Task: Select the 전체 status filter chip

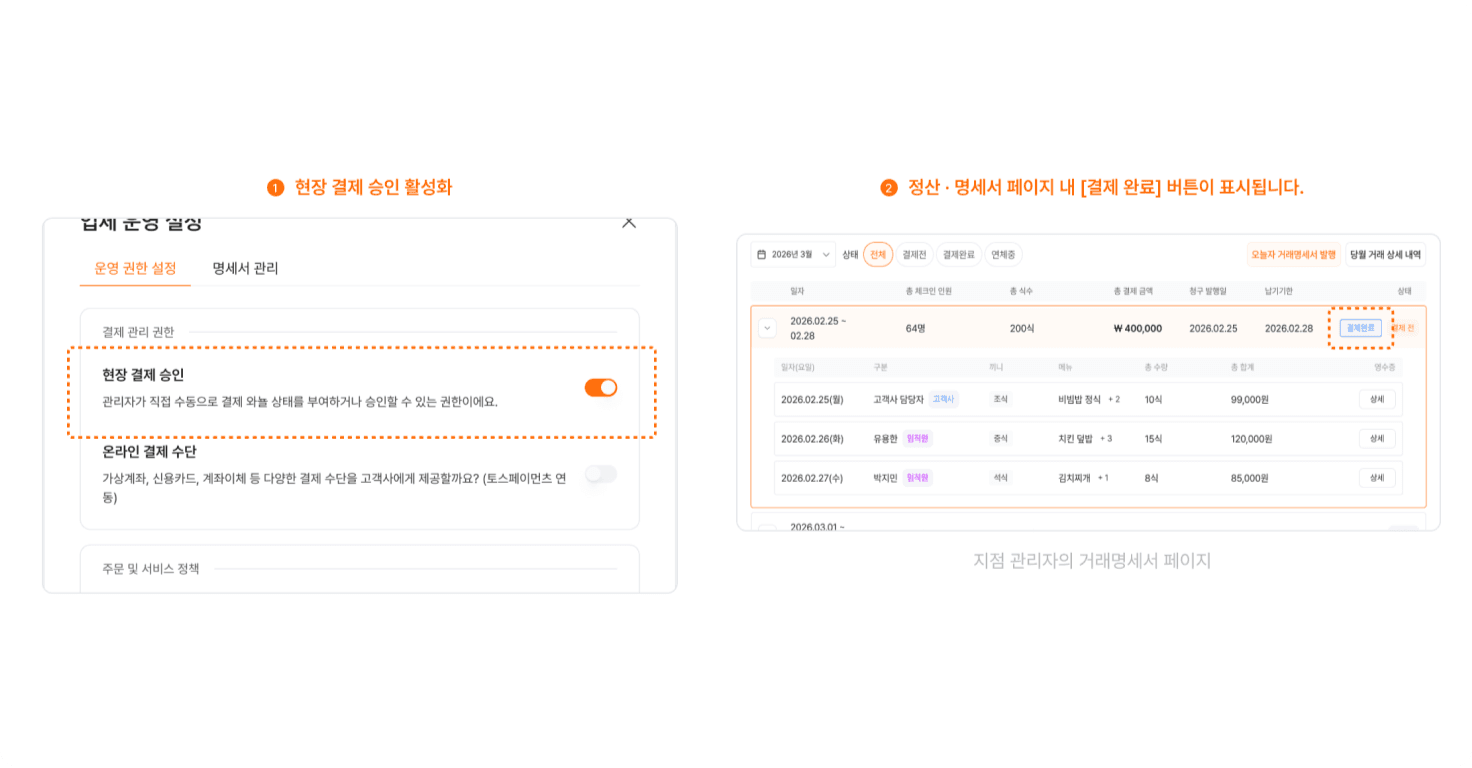Action: click(x=878, y=255)
